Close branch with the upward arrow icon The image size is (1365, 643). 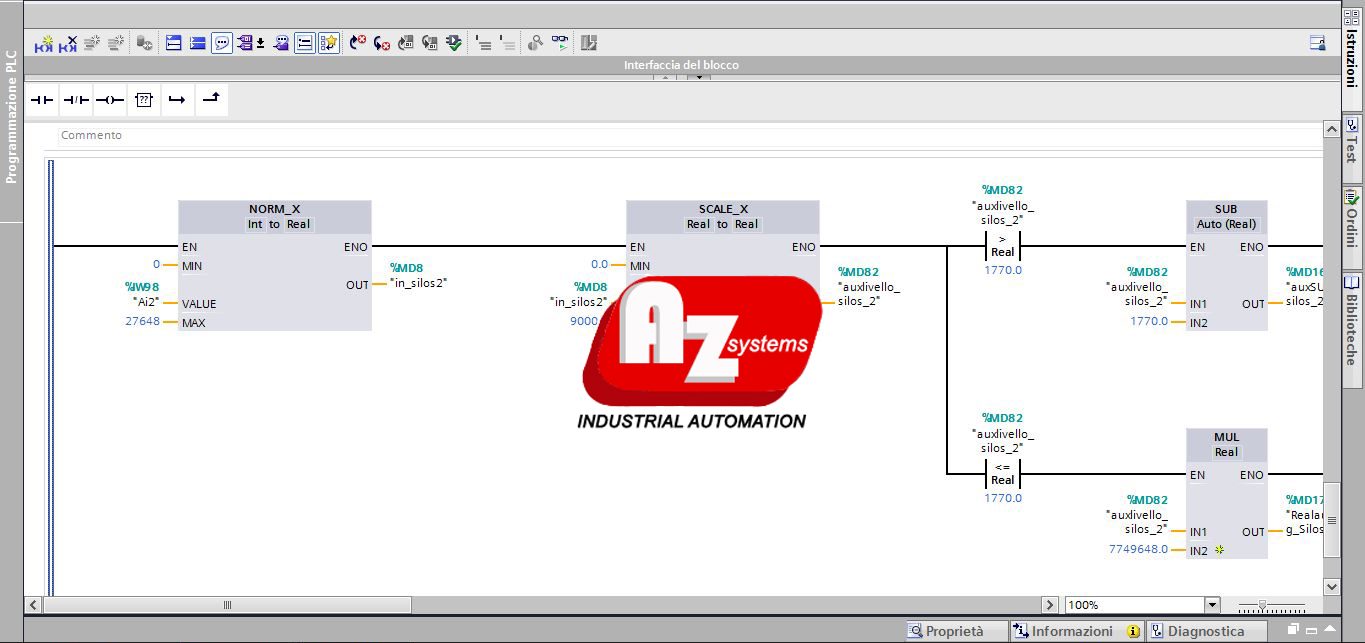coord(211,99)
